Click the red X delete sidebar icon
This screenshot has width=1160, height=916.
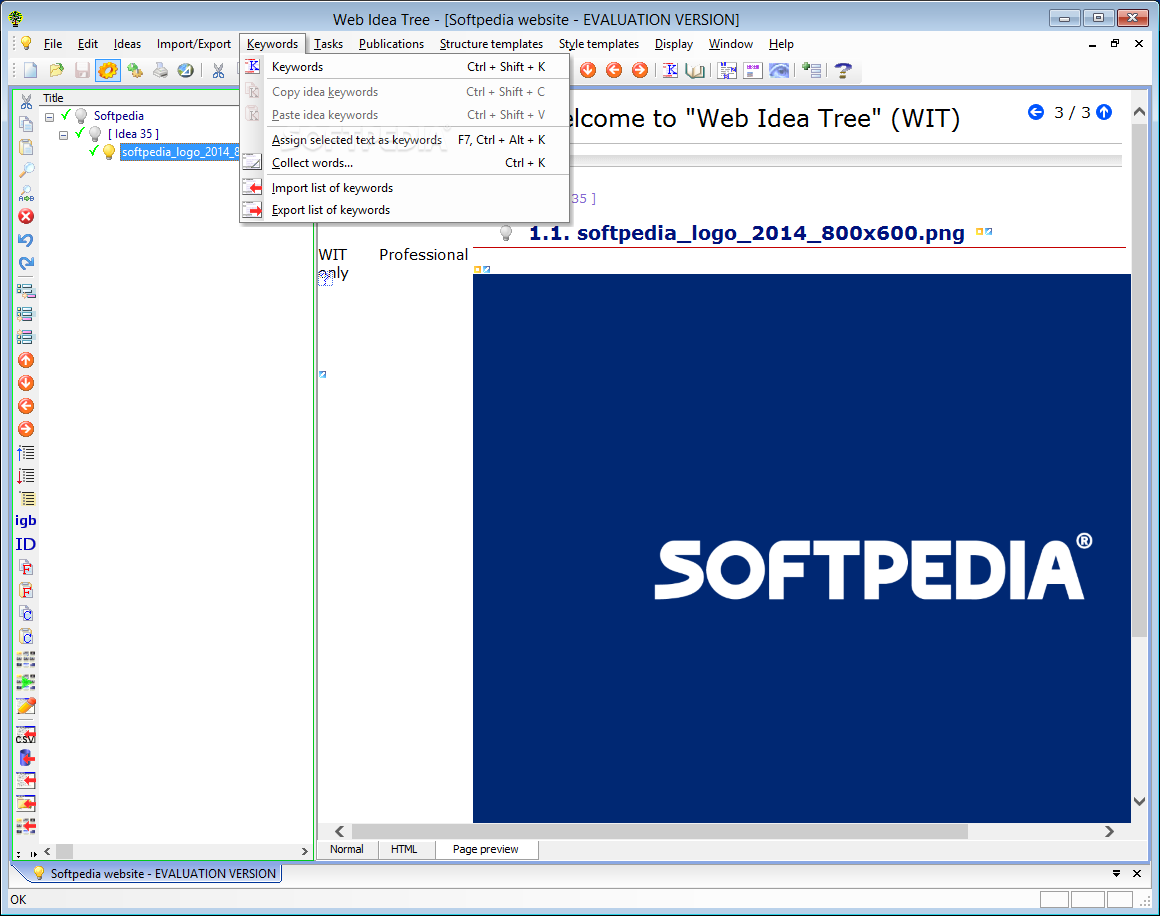(x=26, y=216)
